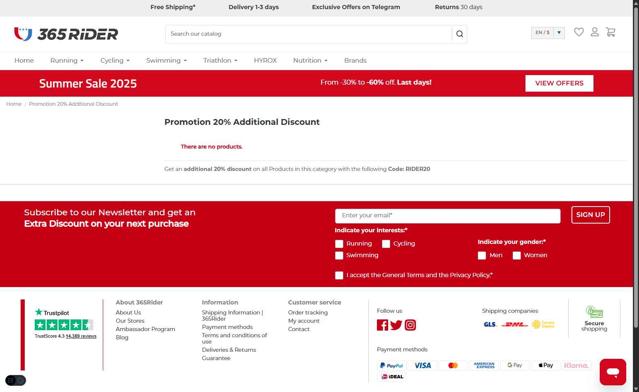Expand the Cycling menu

[x=115, y=60]
